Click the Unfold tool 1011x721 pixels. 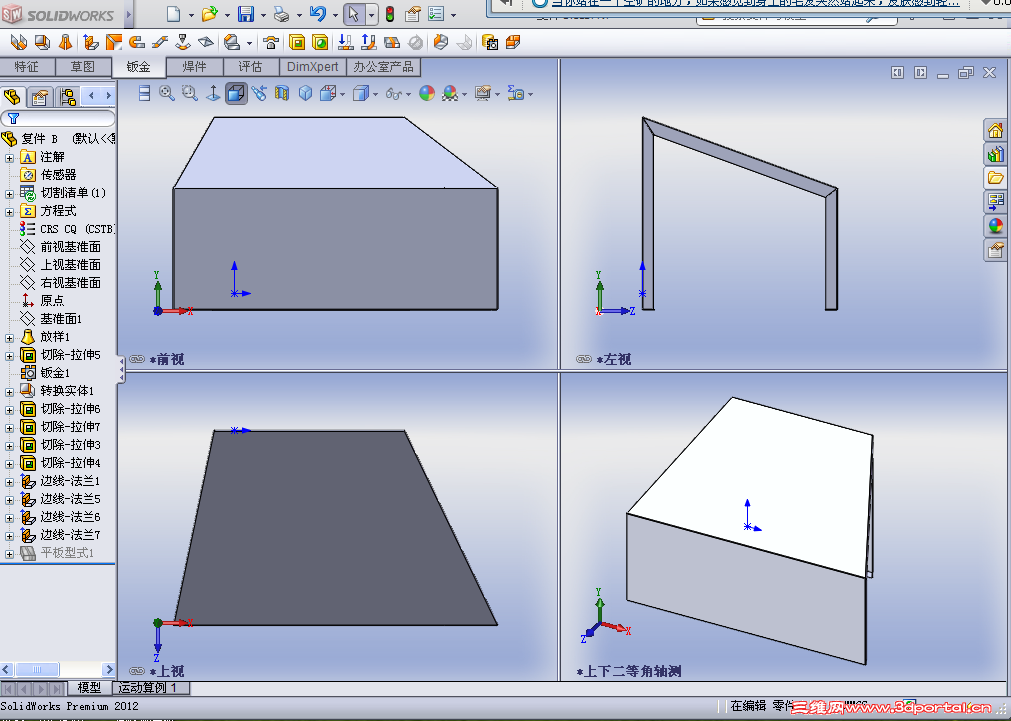pos(346,43)
